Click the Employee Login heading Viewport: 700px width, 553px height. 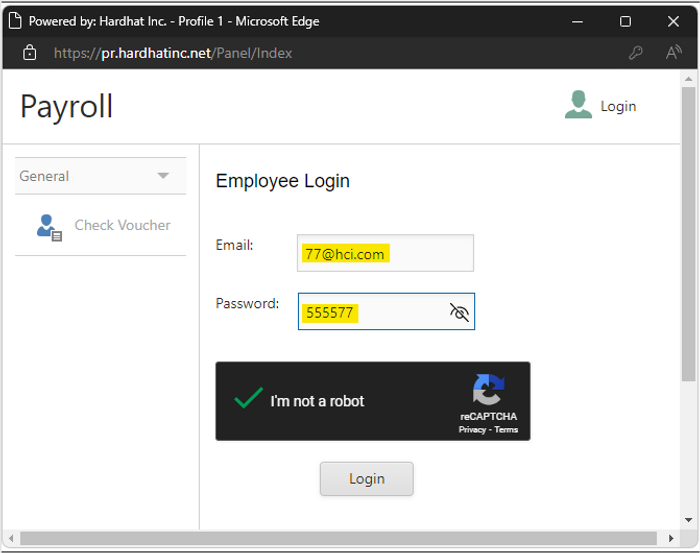click(283, 181)
